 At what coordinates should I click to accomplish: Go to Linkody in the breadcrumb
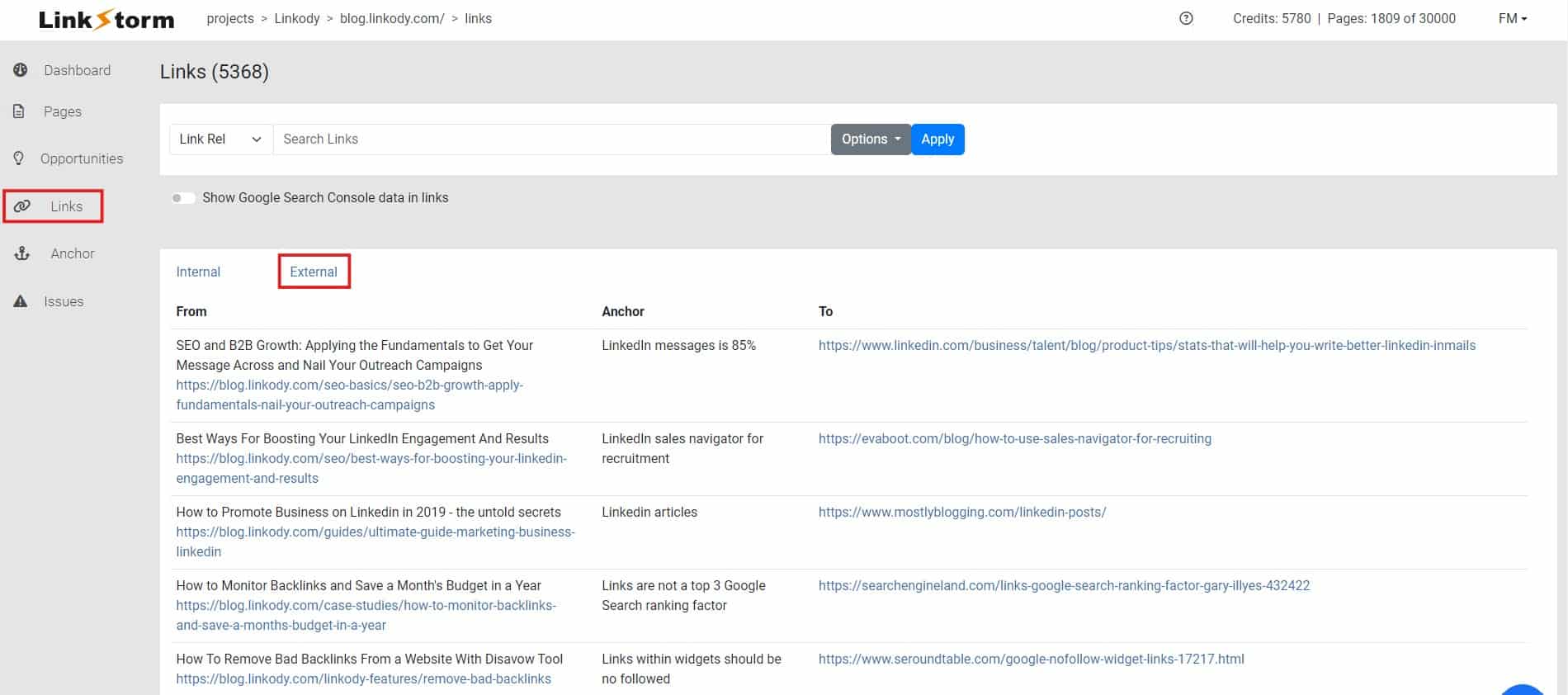tap(296, 18)
